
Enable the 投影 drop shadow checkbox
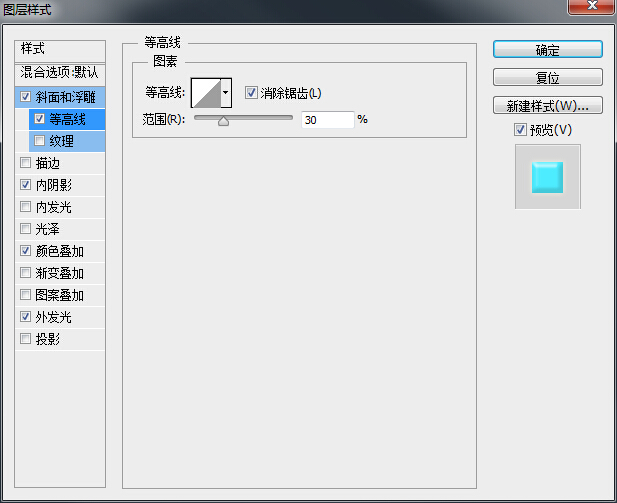pyautogui.click(x=25, y=339)
